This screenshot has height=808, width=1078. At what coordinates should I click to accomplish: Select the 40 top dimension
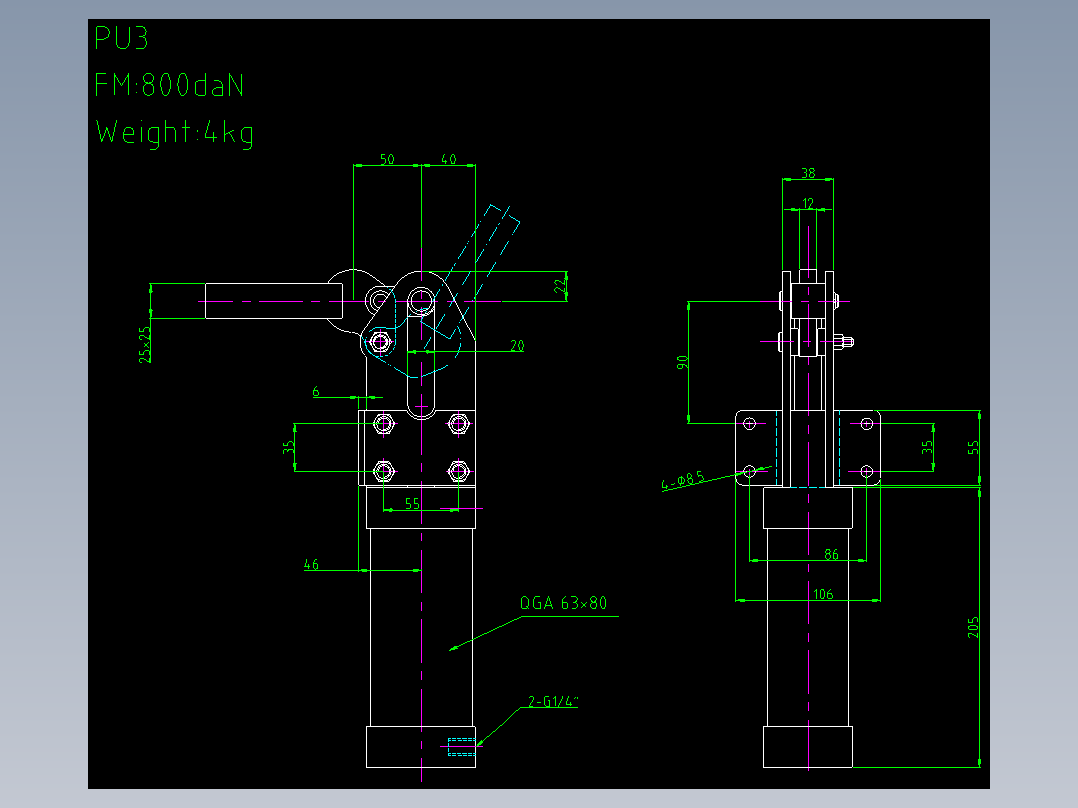tap(448, 159)
